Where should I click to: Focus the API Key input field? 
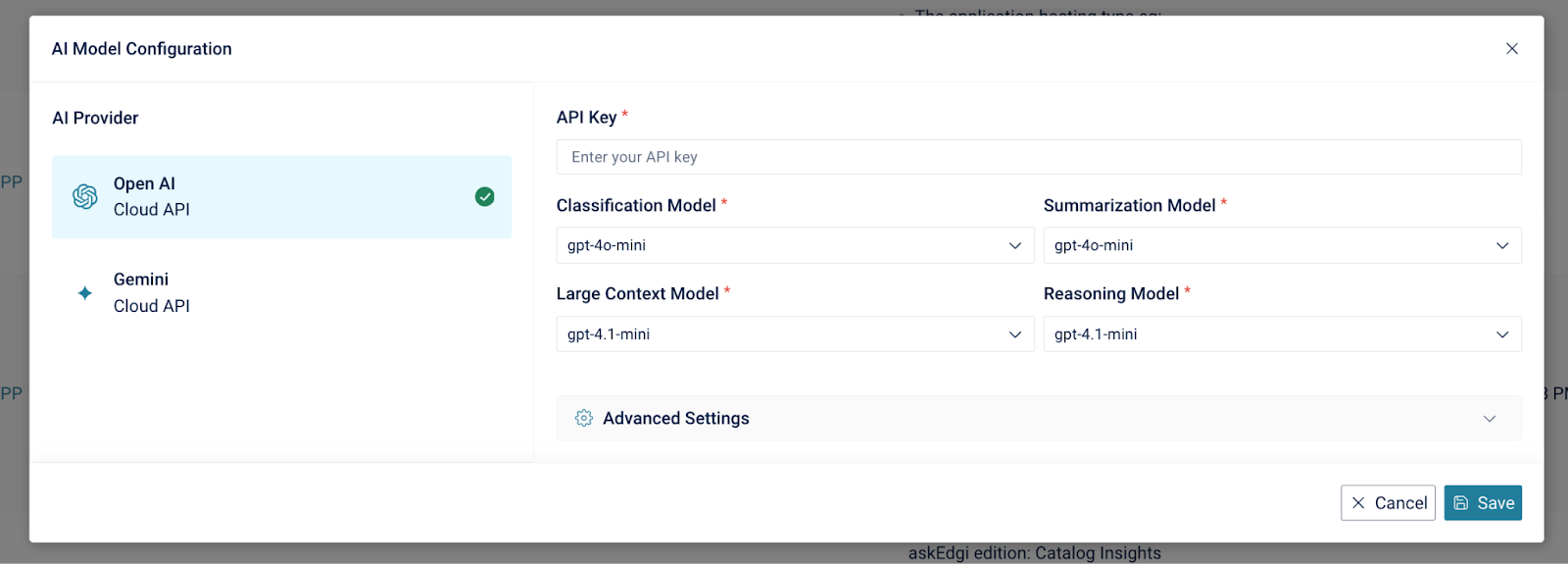coord(1038,157)
